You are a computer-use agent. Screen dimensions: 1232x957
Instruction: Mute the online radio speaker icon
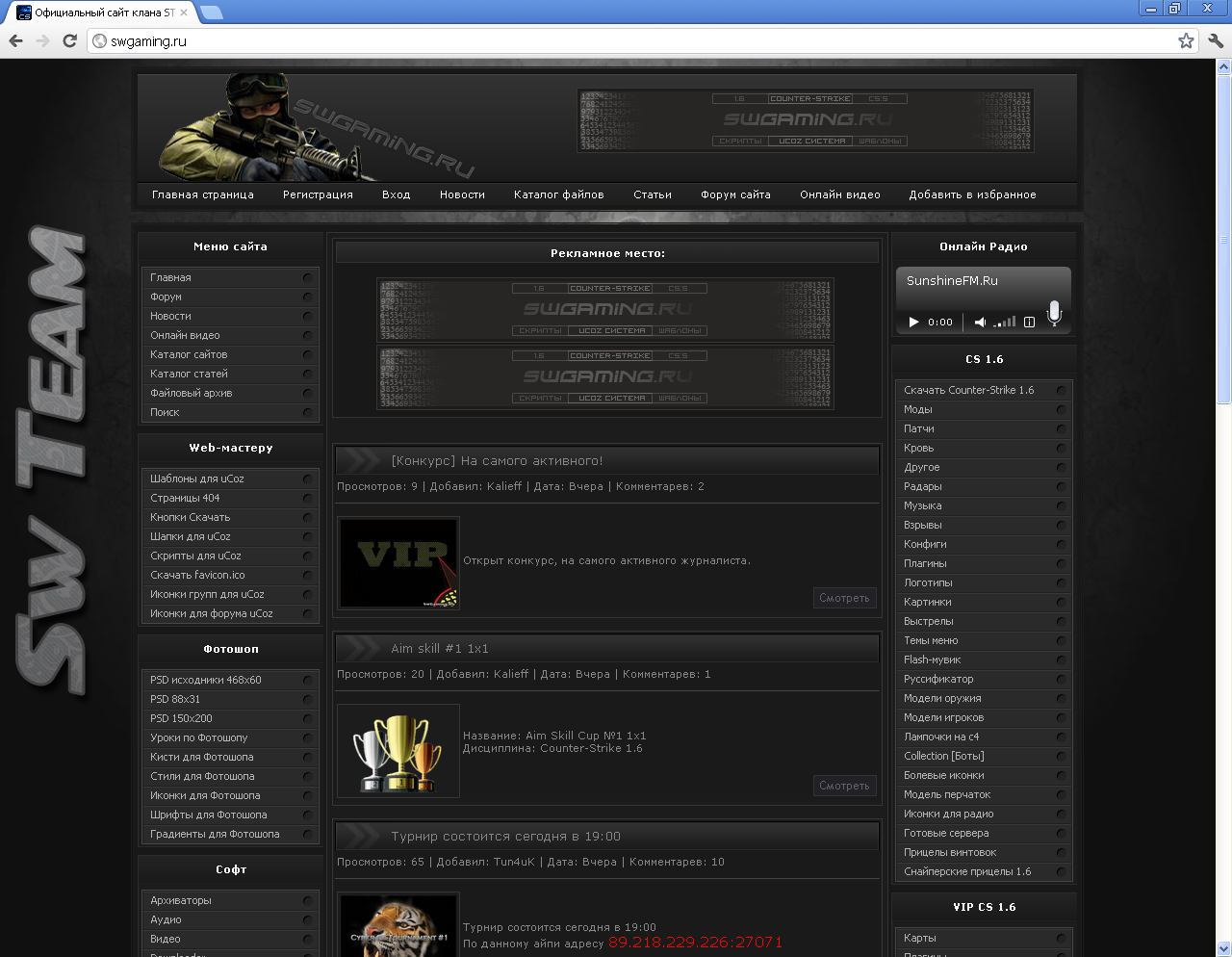click(x=980, y=323)
